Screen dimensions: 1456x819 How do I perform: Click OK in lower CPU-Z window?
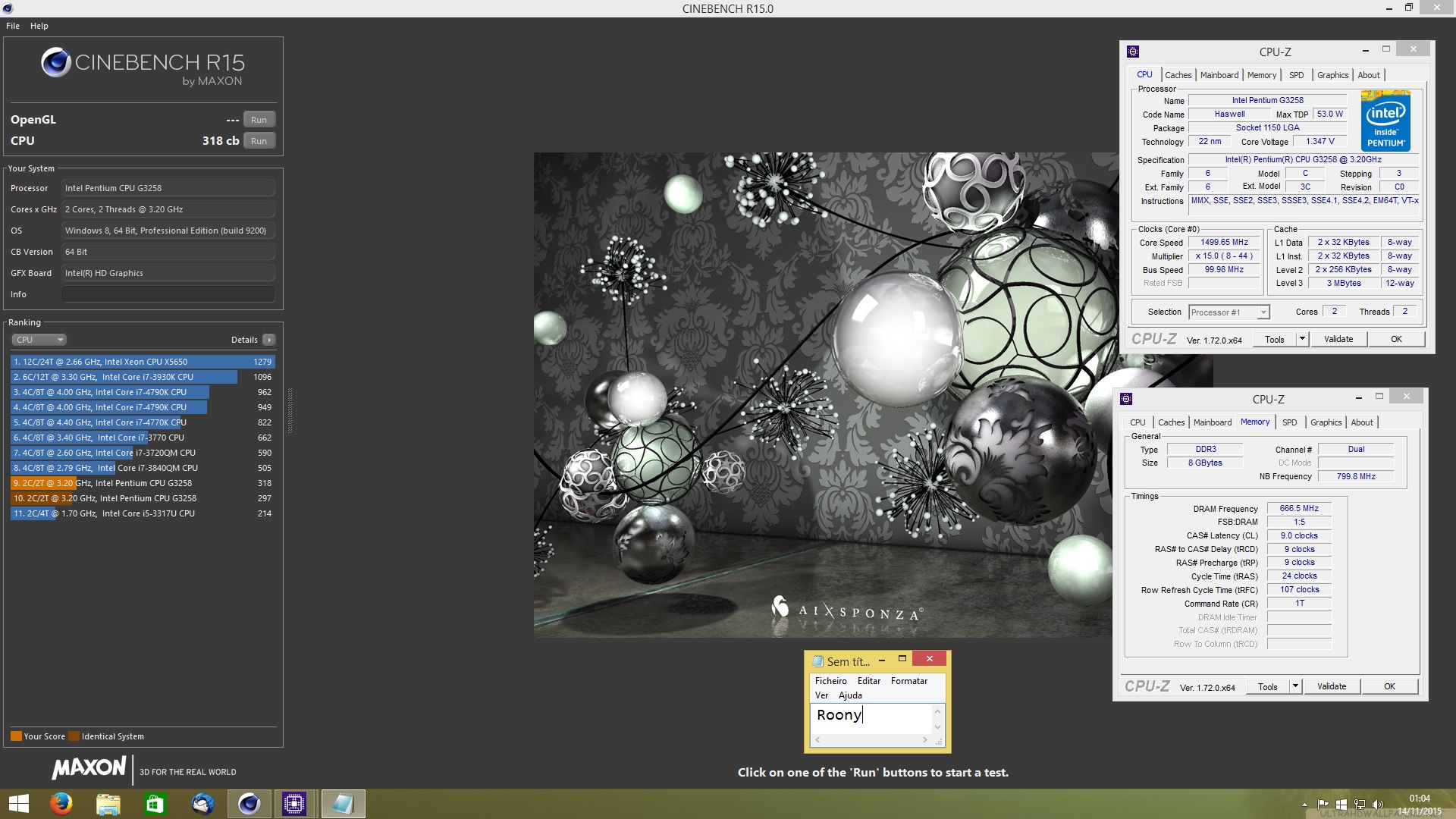point(1389,687)
